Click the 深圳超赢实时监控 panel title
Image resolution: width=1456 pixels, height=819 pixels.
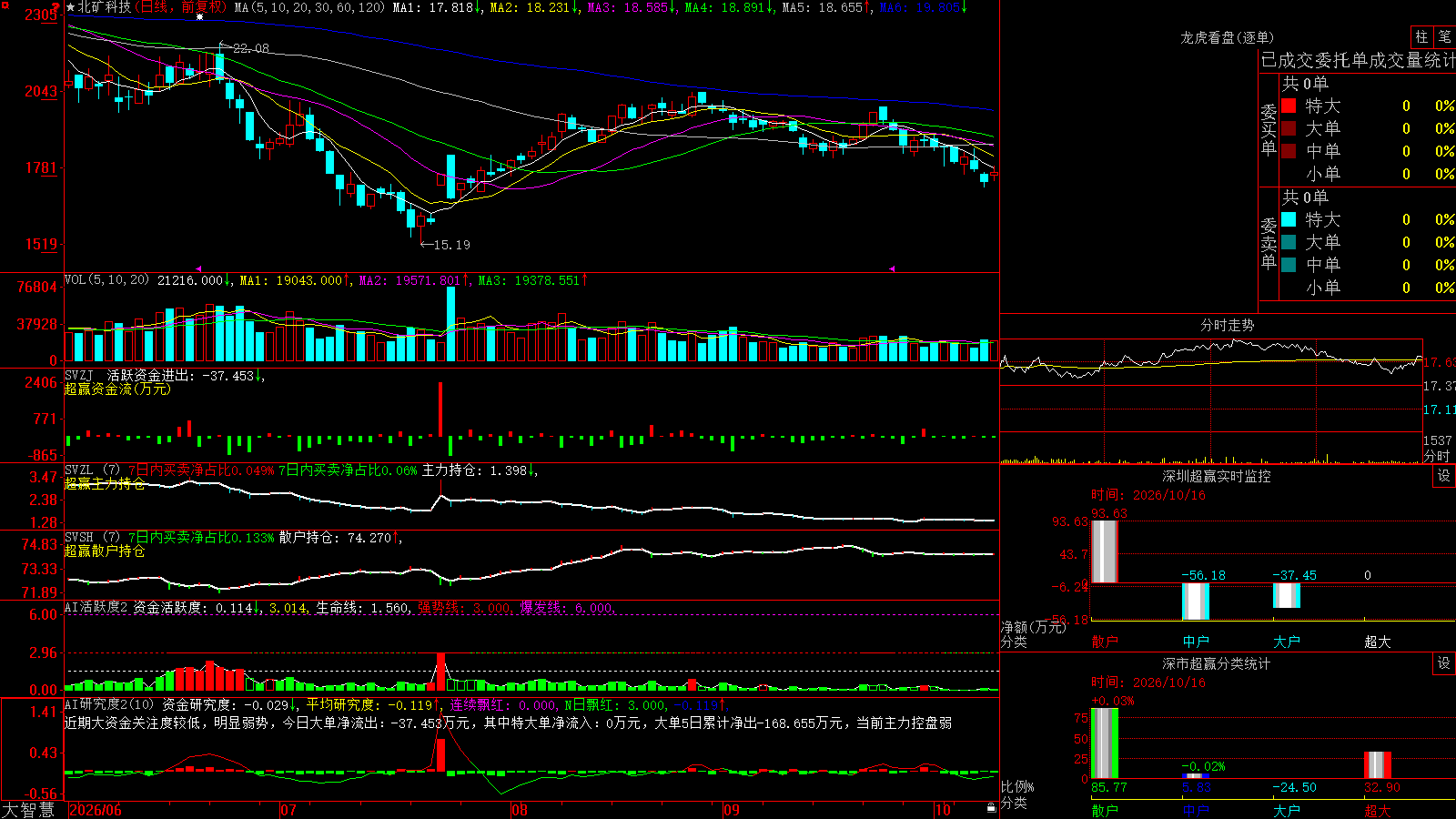[1216, 476]
